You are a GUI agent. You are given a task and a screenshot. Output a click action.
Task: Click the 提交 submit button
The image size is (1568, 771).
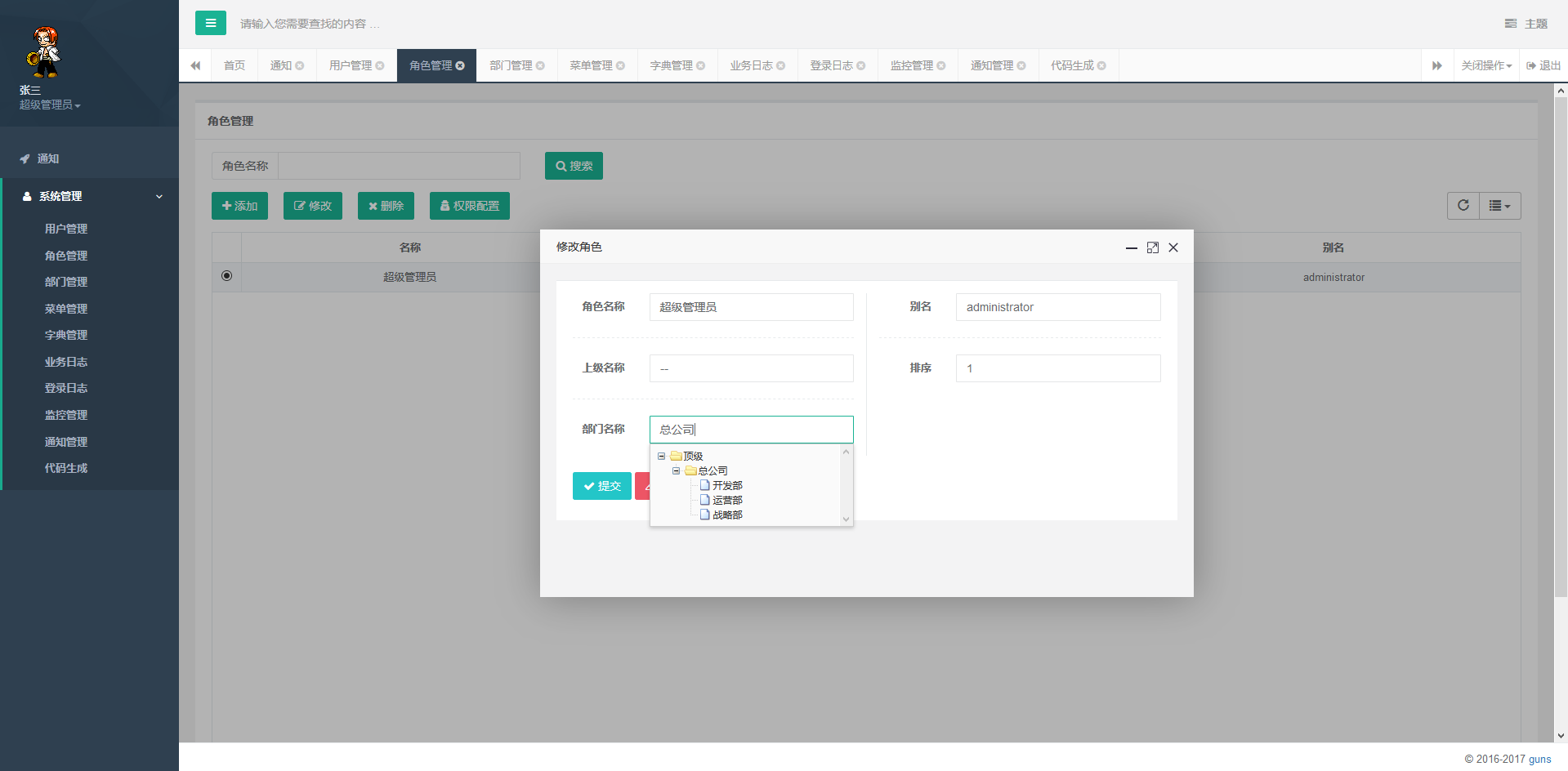[601, 486]
